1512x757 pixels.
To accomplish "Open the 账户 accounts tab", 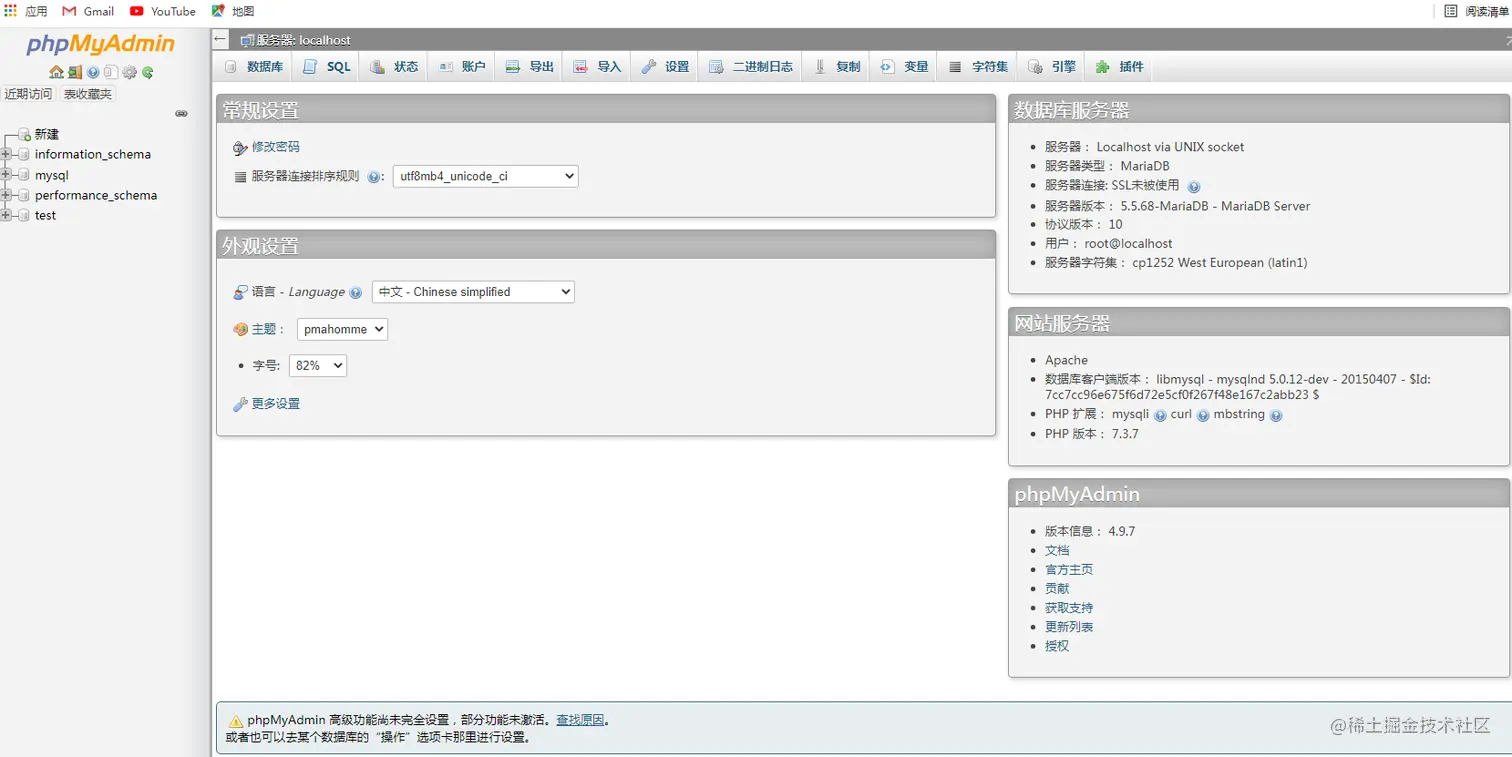I will tap(462, 67).
